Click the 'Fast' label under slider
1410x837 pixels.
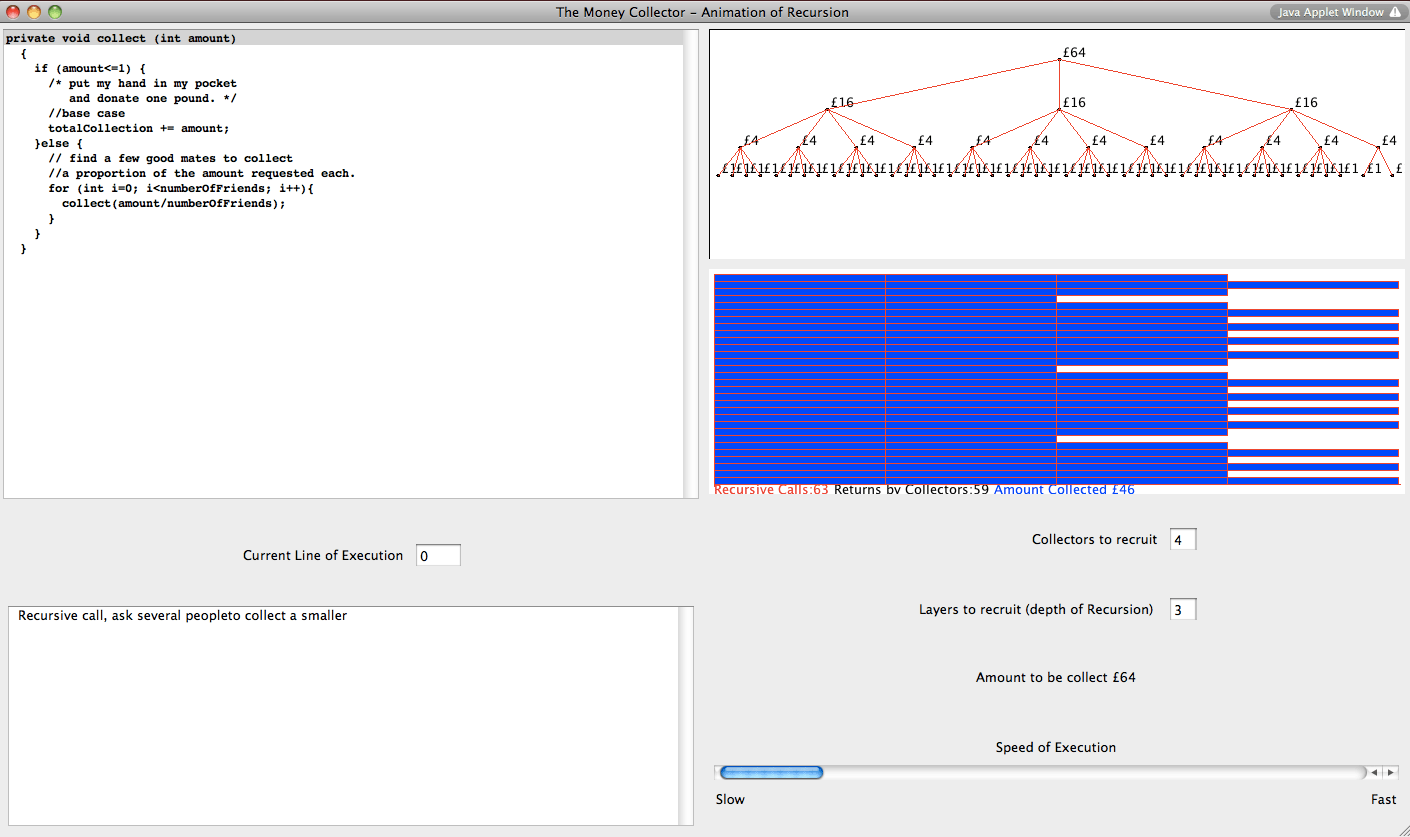pos(1384,799)
